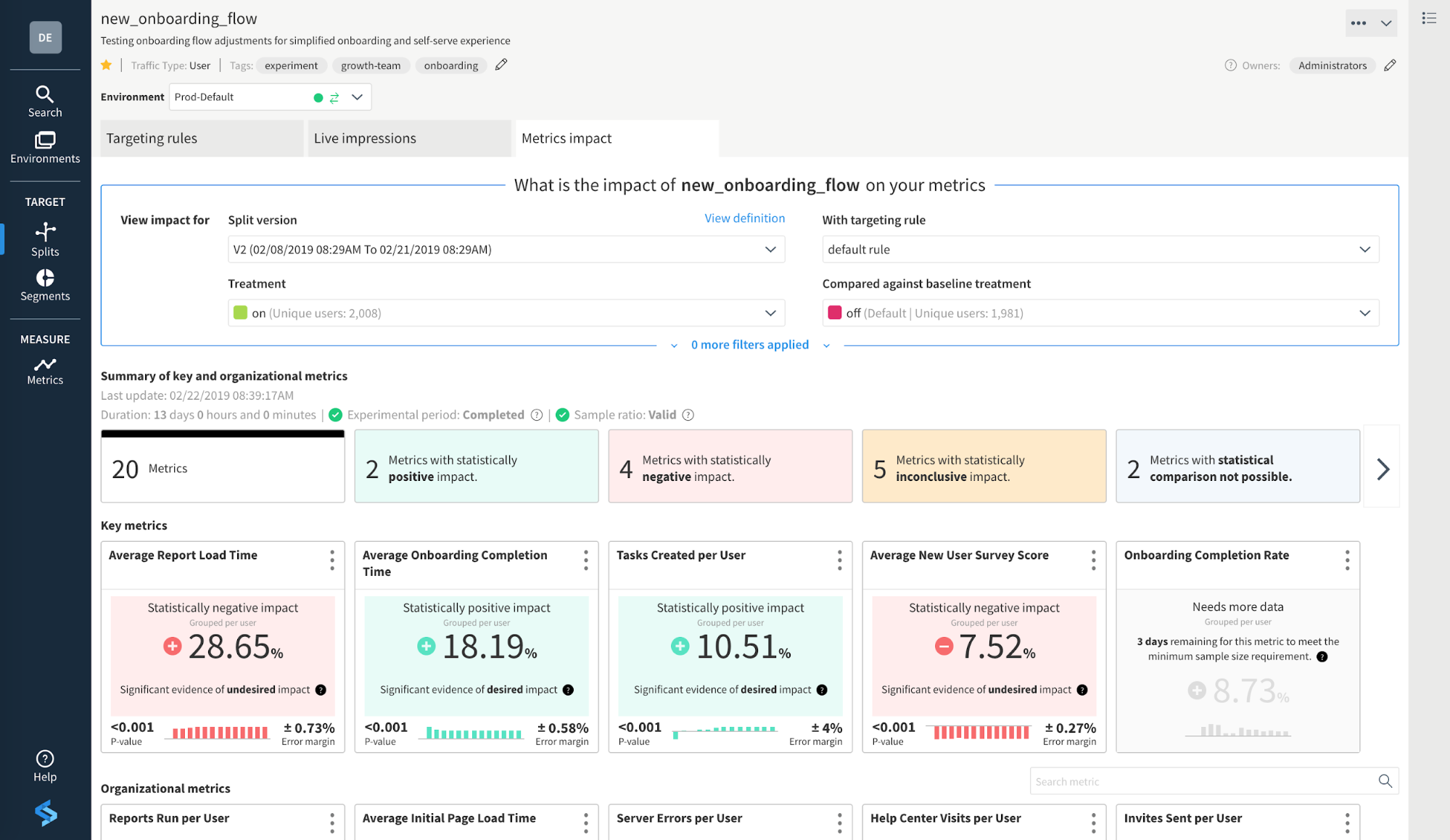The image size is (1450, 840).
Task: Edit owners with the pencil icon
Action: pyautogui.click(x=1390, y=65)
